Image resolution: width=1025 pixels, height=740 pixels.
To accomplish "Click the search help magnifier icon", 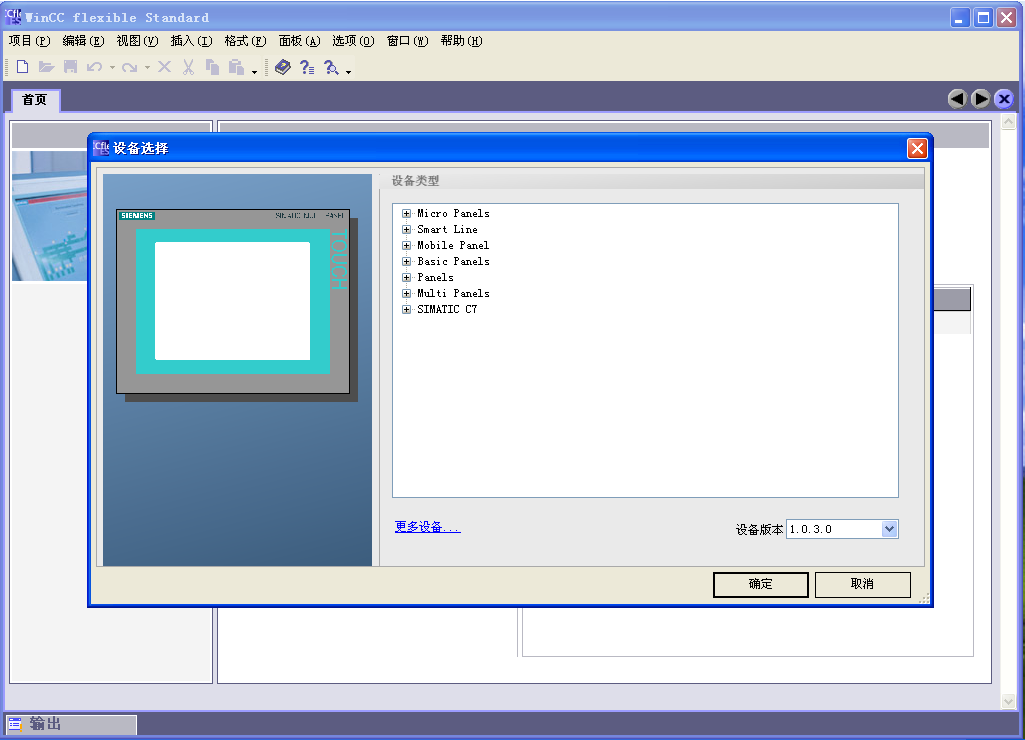I will coord(331,67).
